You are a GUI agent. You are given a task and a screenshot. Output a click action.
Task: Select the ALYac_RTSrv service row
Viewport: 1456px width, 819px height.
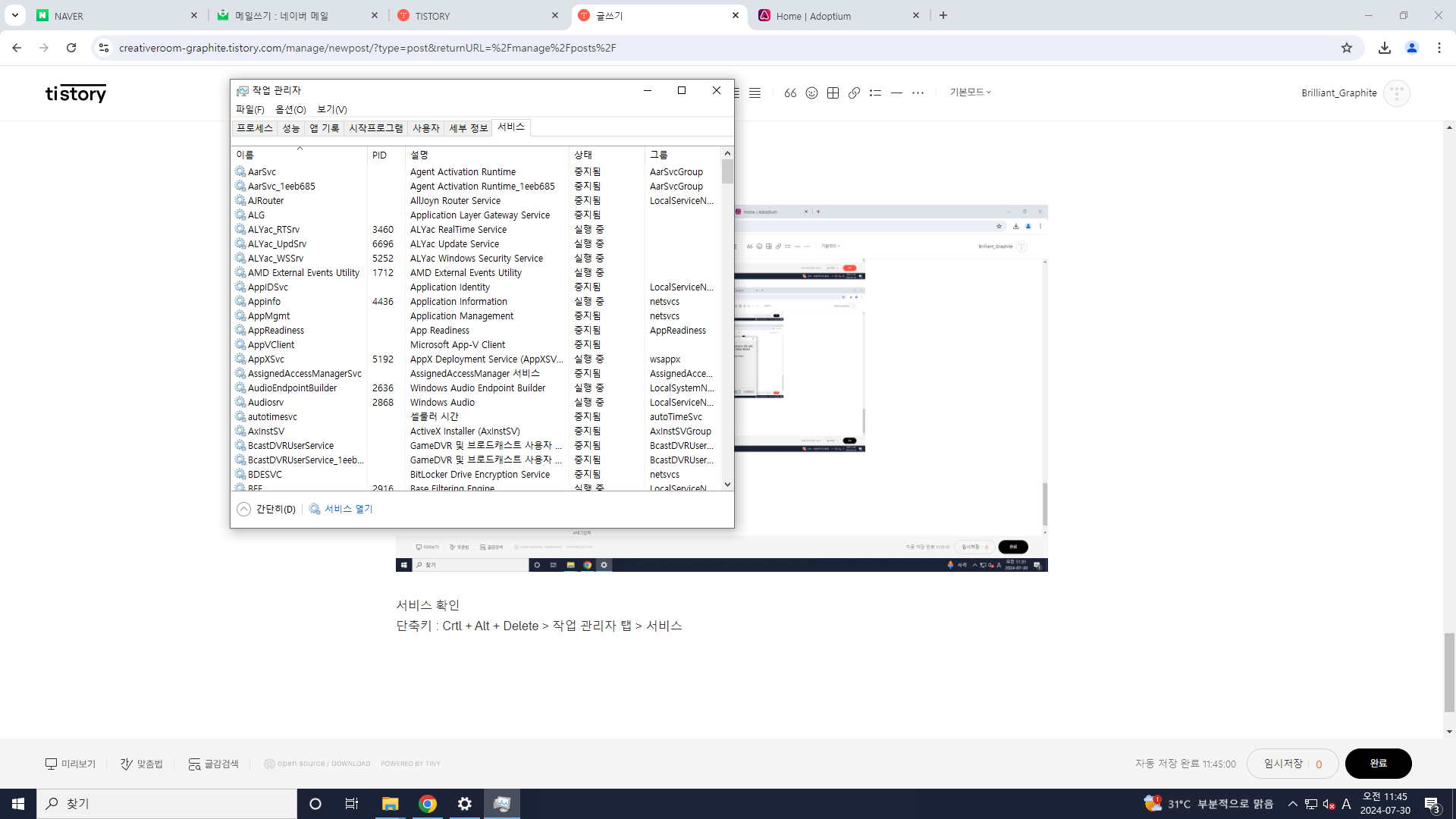[274, 229]
